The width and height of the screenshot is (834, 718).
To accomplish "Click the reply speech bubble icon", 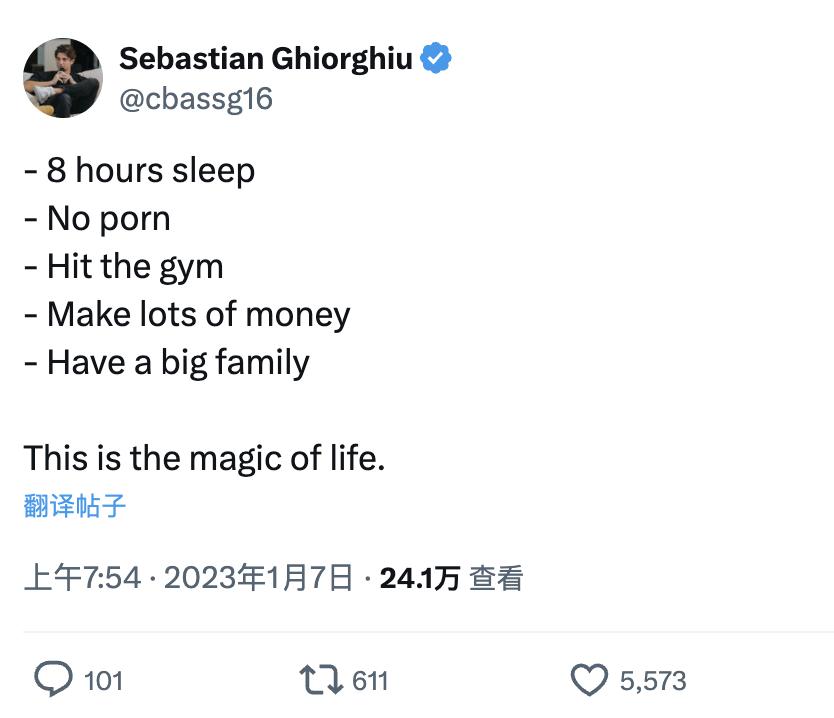I will coord(53,681).
